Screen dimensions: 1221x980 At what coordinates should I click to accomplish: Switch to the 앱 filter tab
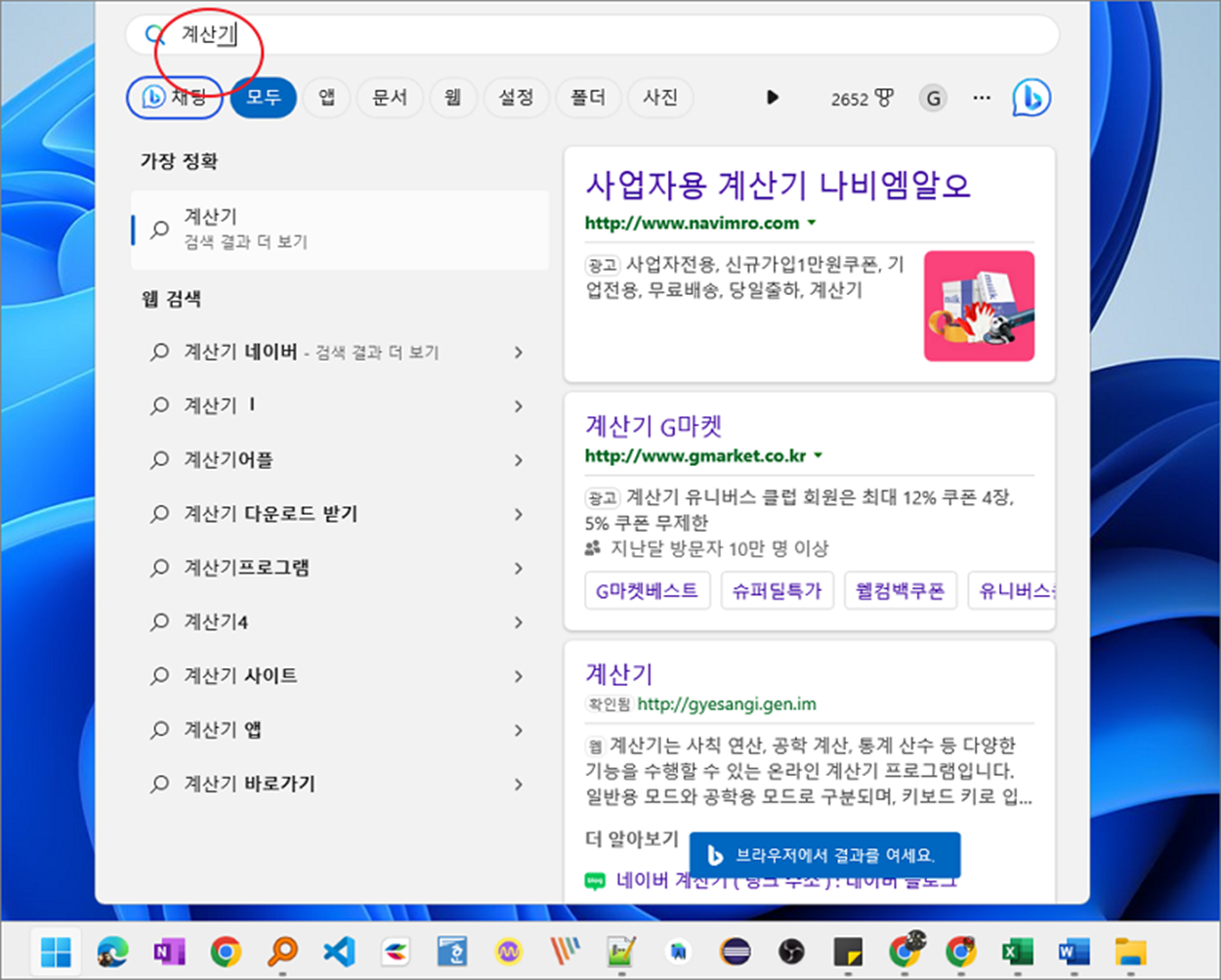326,98
